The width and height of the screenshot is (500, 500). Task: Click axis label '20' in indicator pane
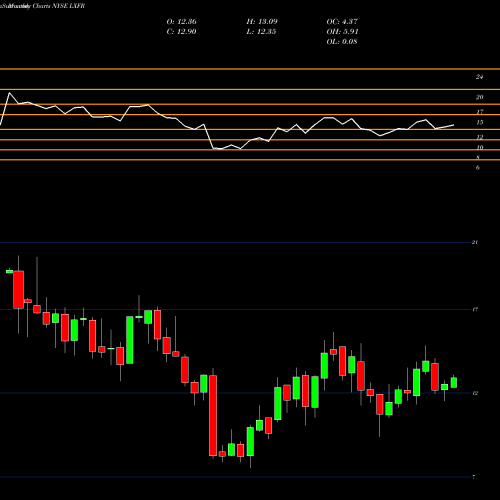pyautogui.click(x=479, y=97)
